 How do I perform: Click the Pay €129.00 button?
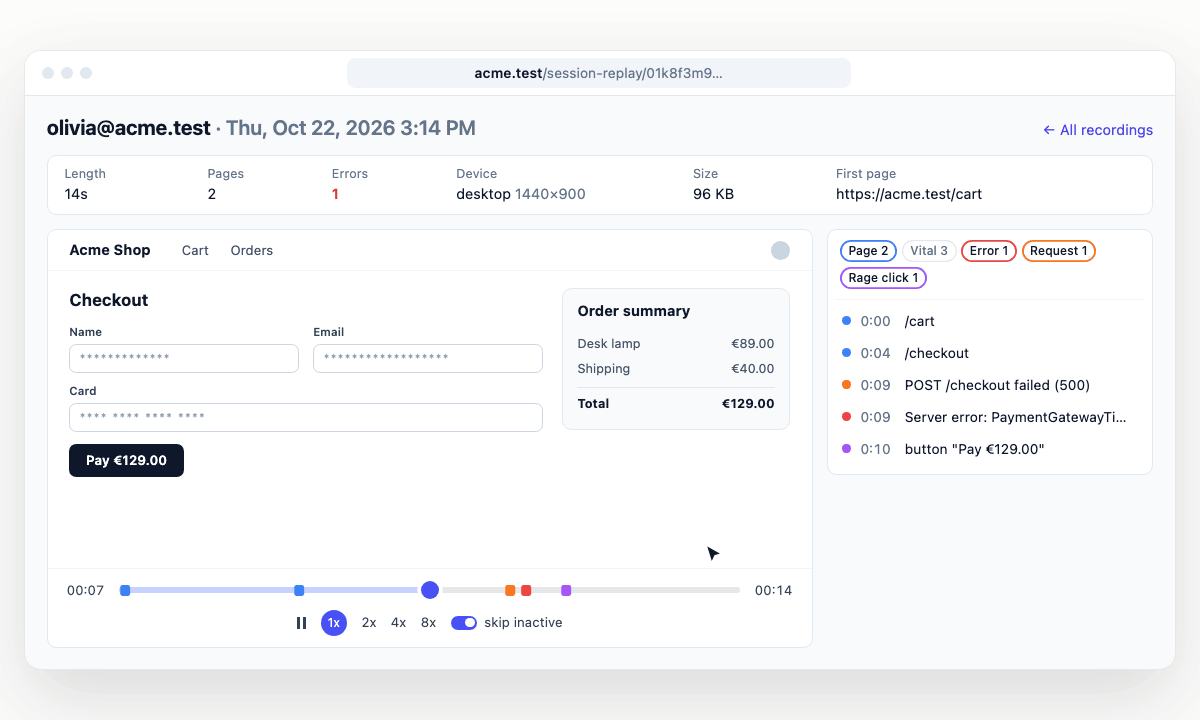[126, 460]
